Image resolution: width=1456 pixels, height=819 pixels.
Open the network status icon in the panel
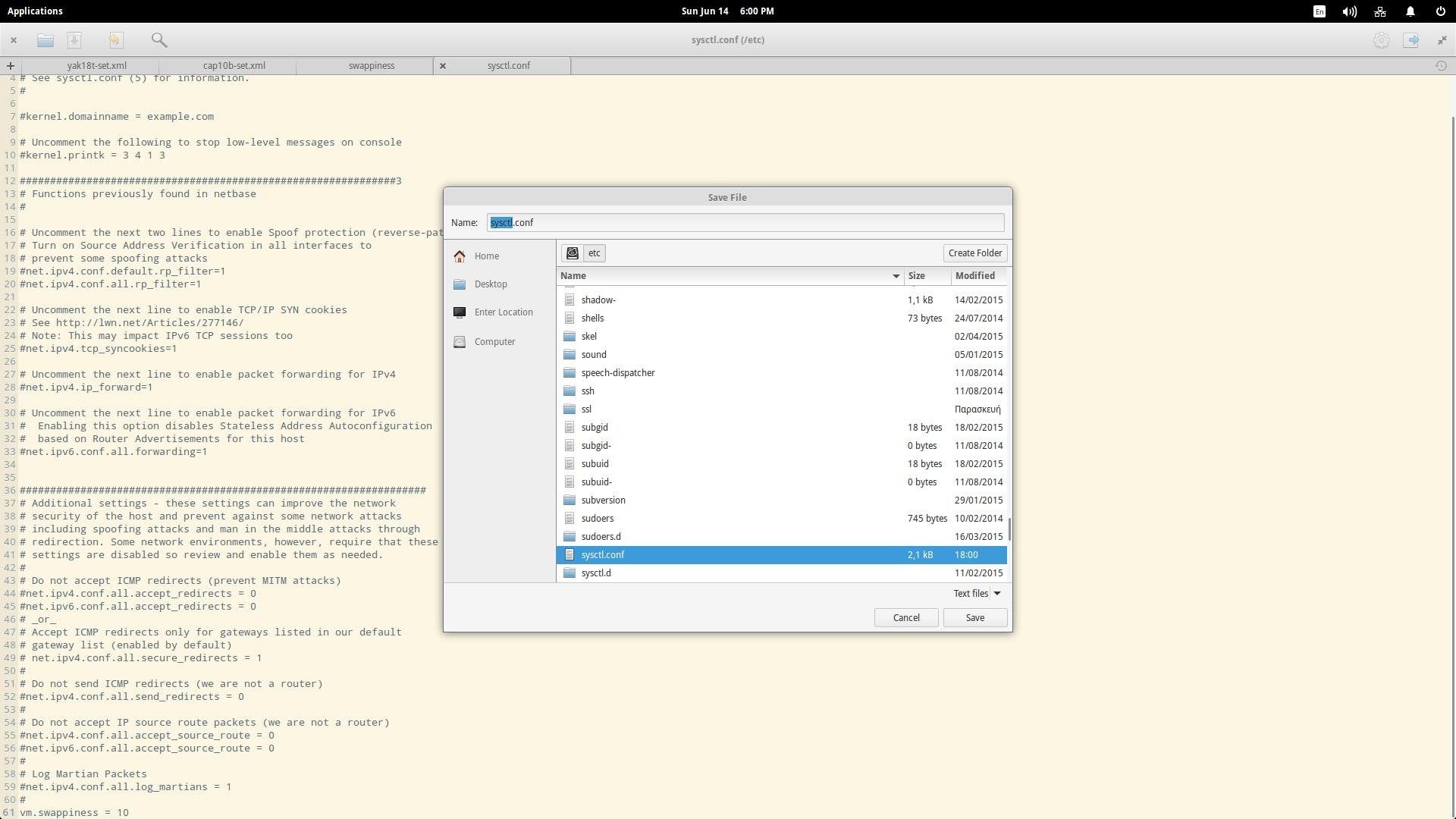[1379, 11]
